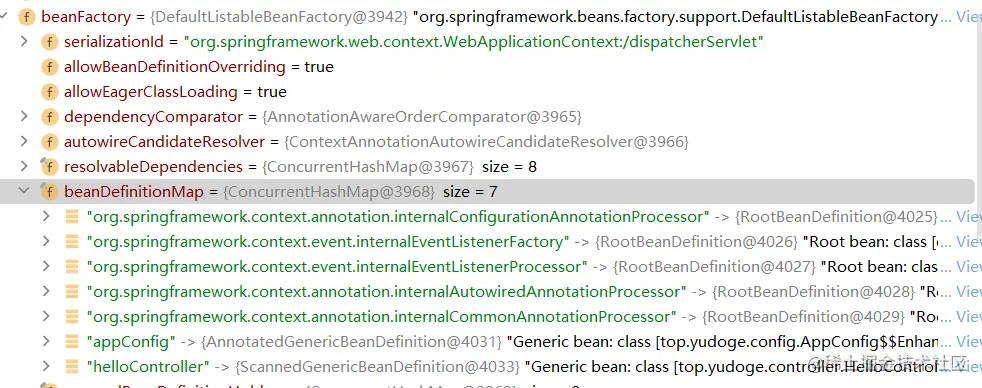The image size is (982, 388).
Task: Click the autowireCandidateResolver field icon
Action: pyautogui.click(x=49, y=142)
